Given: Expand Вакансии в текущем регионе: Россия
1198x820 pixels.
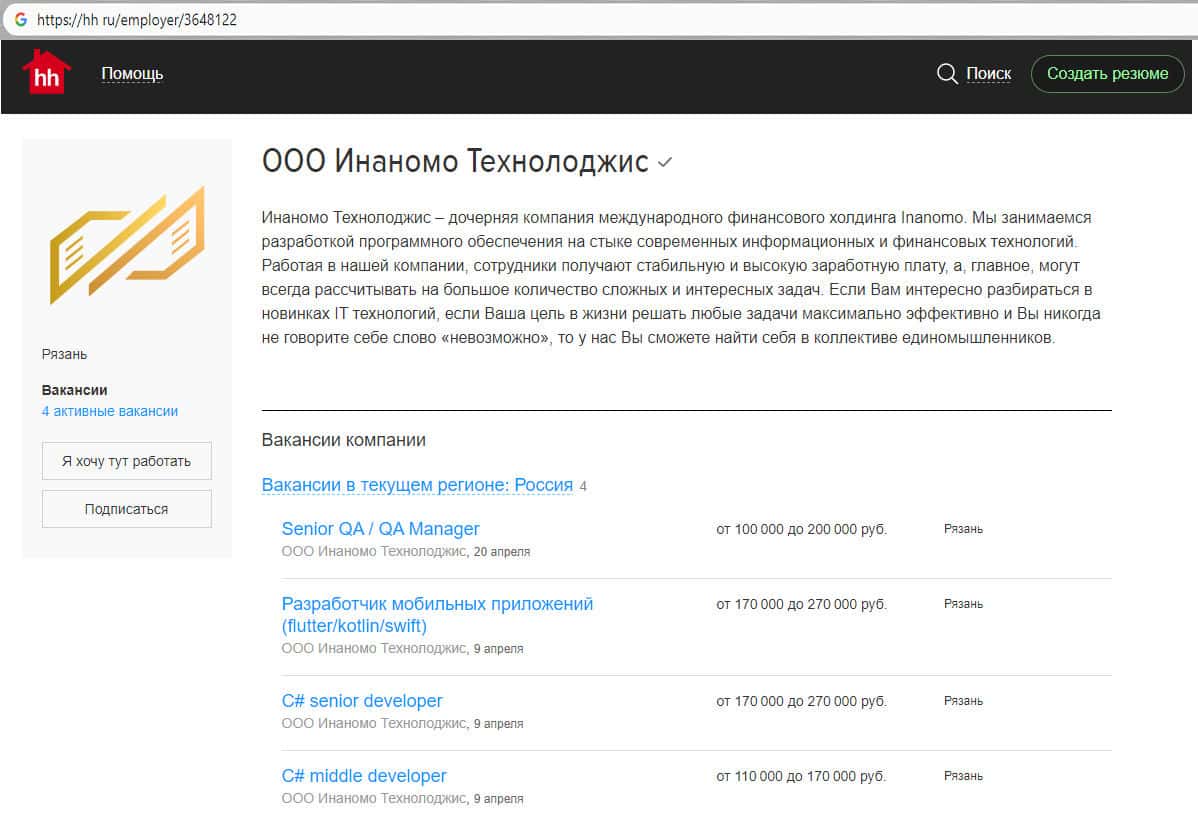Looking at the screenshot, I should (x=417, y=485).
